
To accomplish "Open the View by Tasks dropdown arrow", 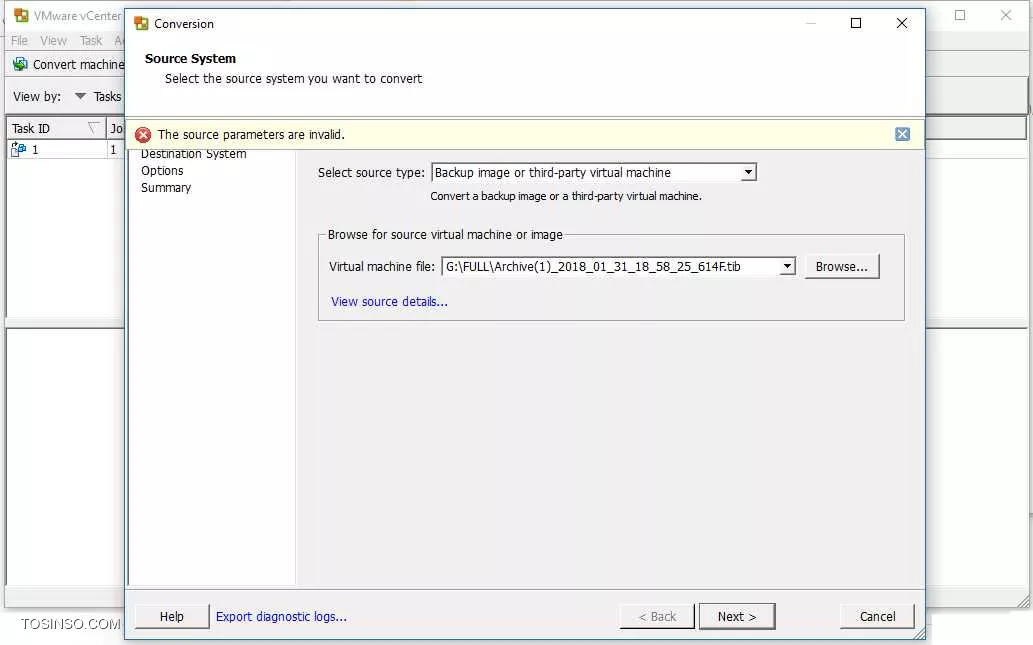I will (80, 96).
